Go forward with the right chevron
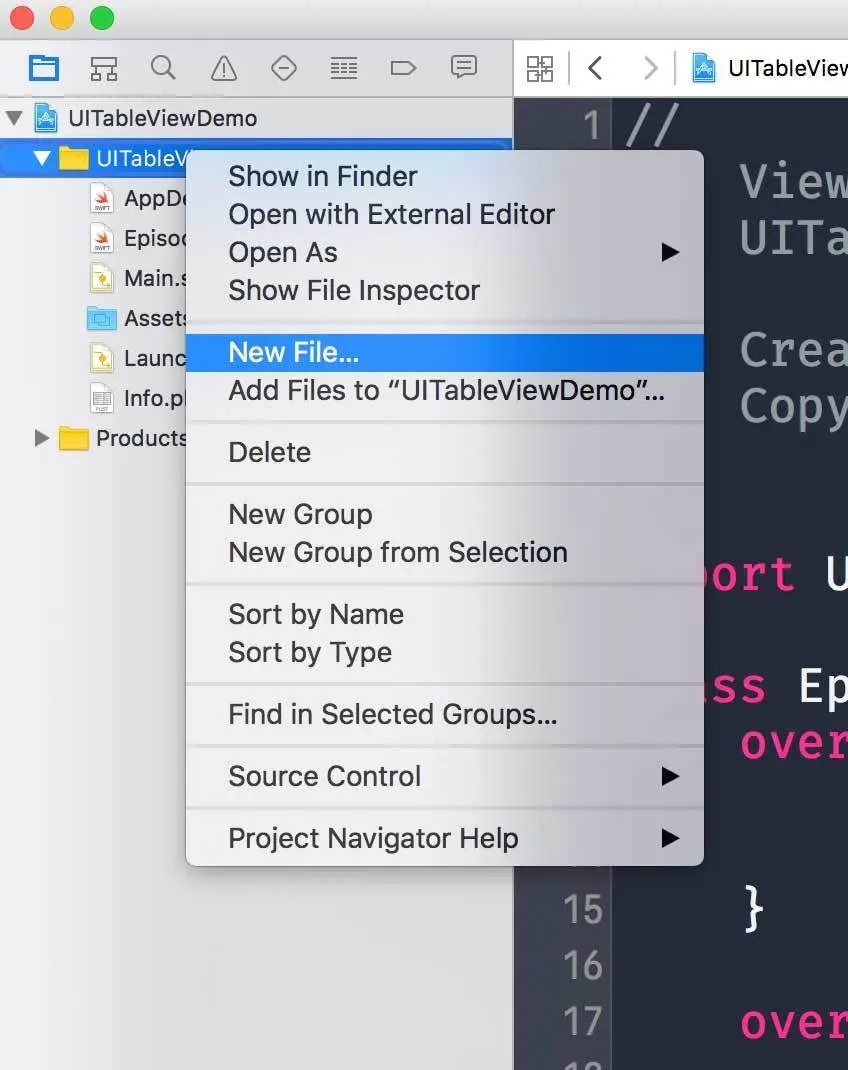Image resolution: width=848 pixels, height=1070 pixels. (651, 68)
